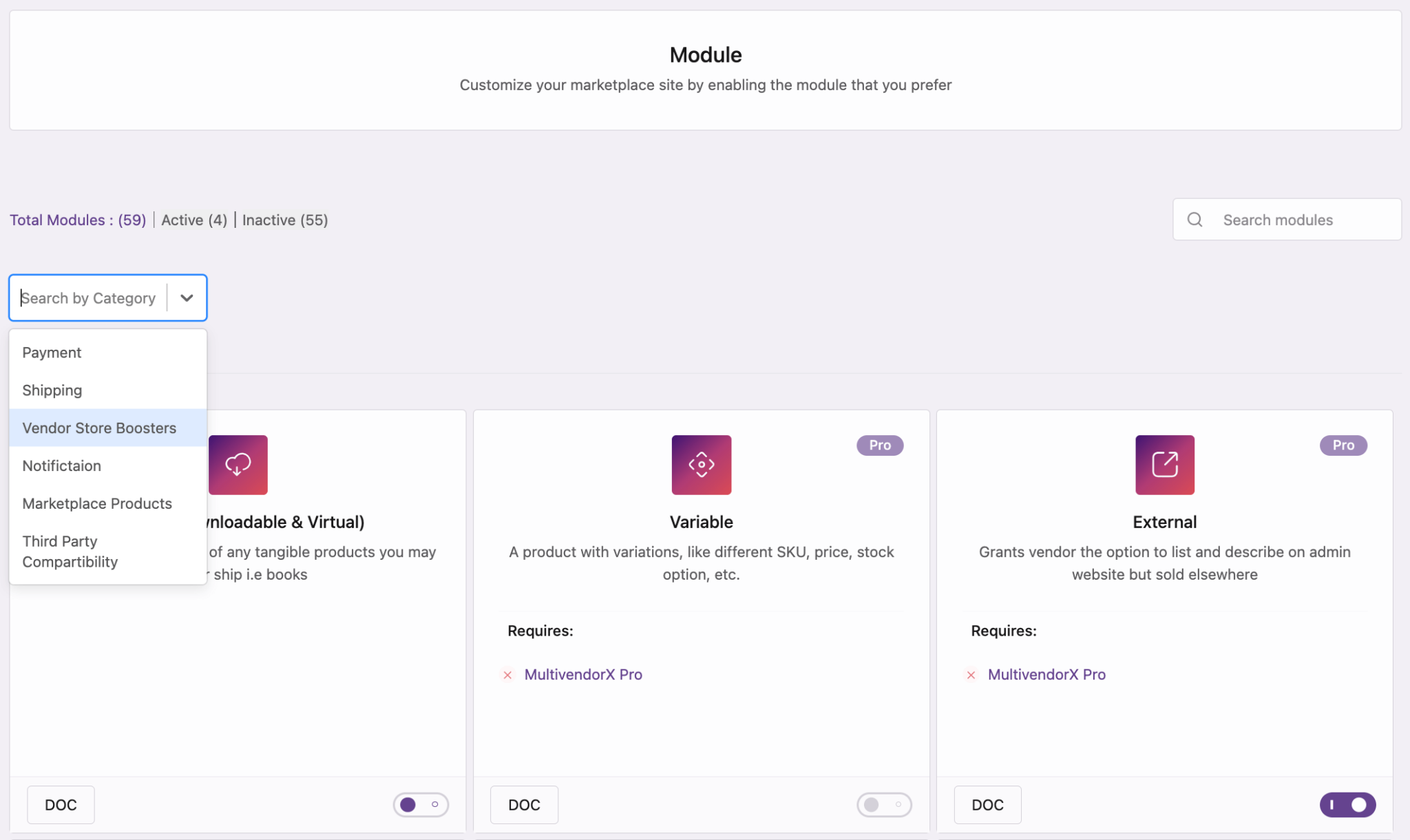The height and width of the screenshot is (840, 1410).
Task: Click the Downloadable & Virtual module cloud icon
Action: click(x=238, y=465)
